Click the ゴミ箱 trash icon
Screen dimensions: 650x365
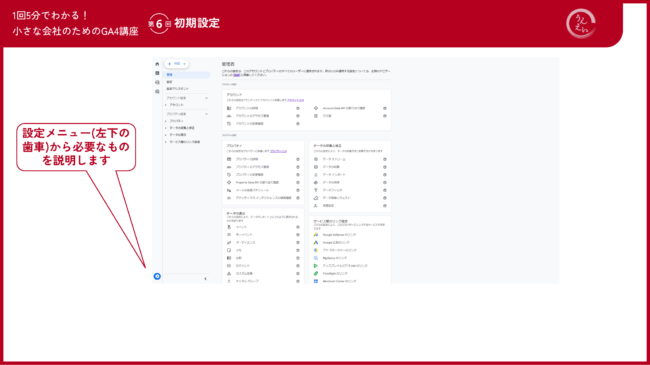[316, 116]
